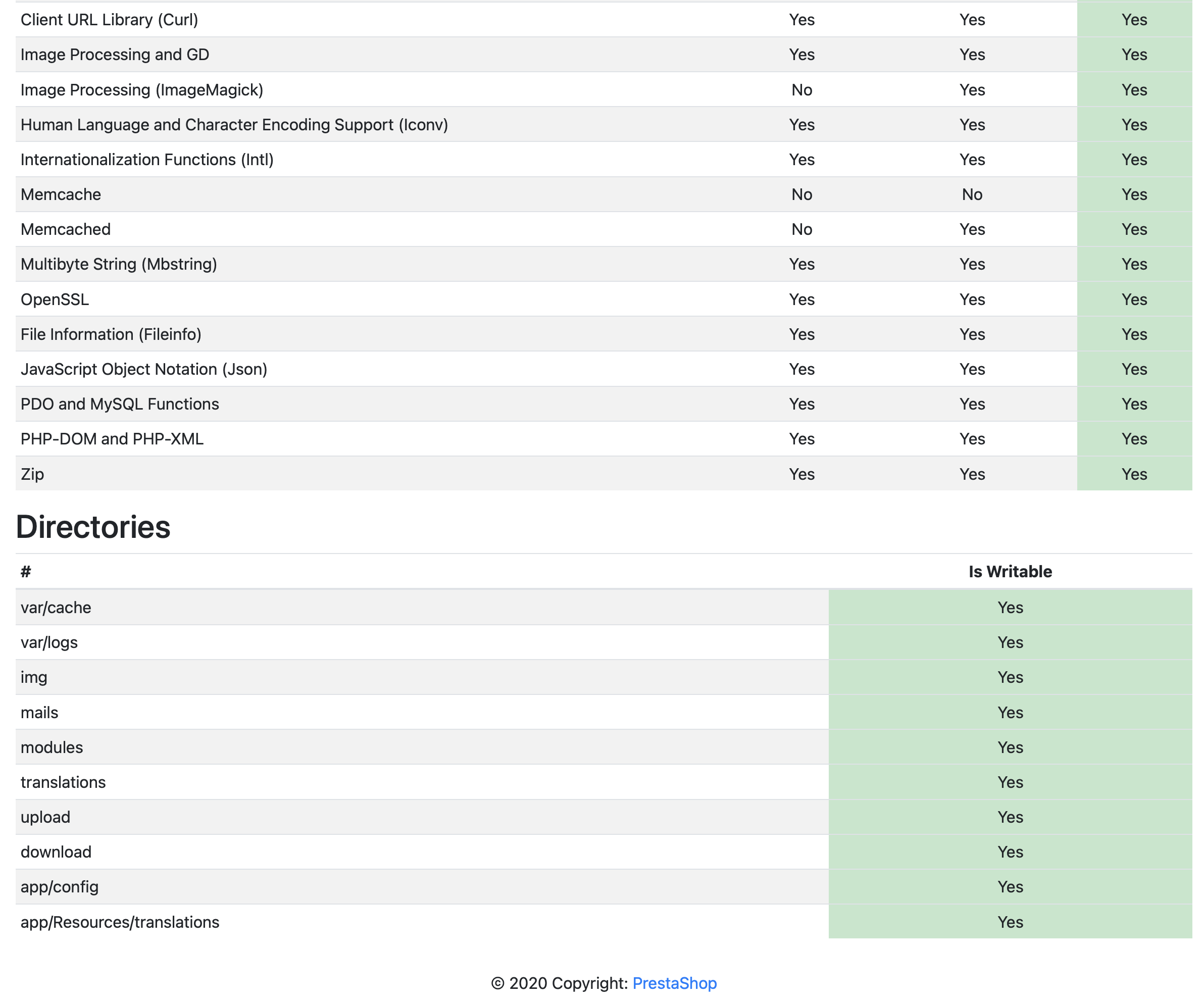This screenshot has height=1001, width=1204.
Task: Click the translations directory name
Action: click(x=63, y=782)
